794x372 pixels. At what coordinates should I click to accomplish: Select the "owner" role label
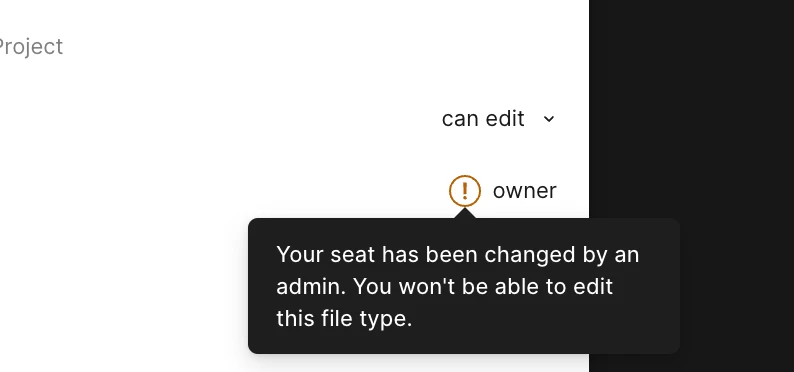tap(524, 191)
